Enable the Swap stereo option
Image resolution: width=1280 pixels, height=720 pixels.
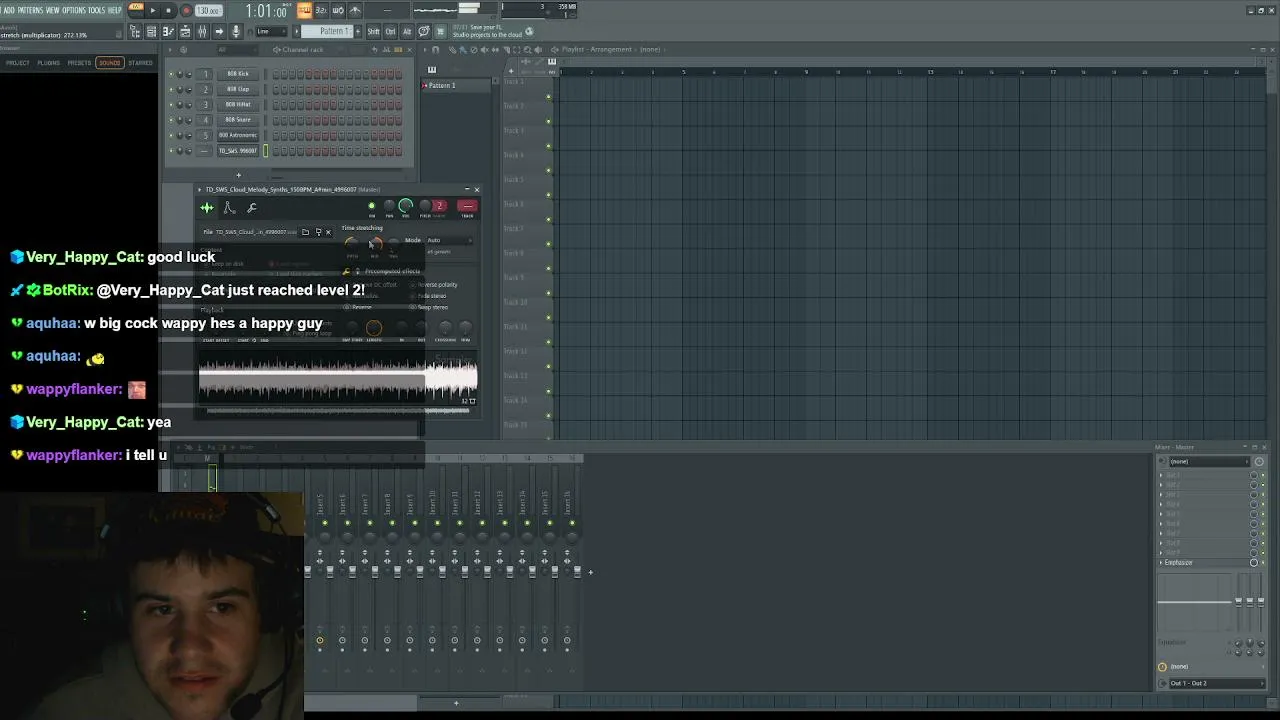(x=431, y=307)
